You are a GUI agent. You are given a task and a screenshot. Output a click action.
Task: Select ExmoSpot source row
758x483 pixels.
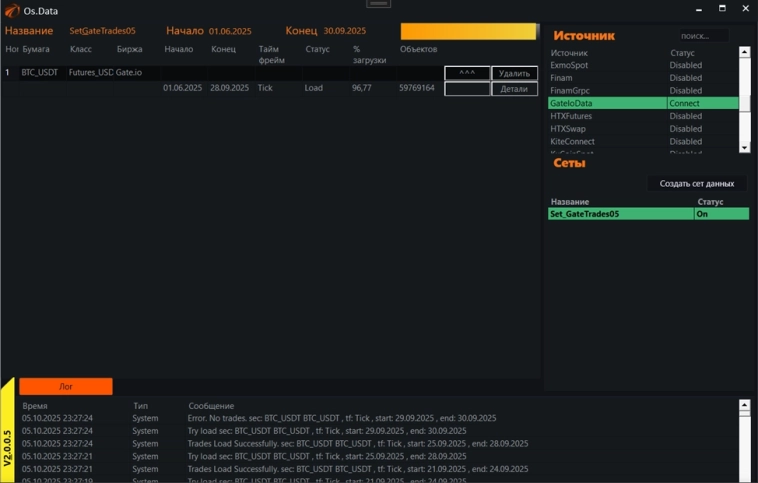click(643, 65)
